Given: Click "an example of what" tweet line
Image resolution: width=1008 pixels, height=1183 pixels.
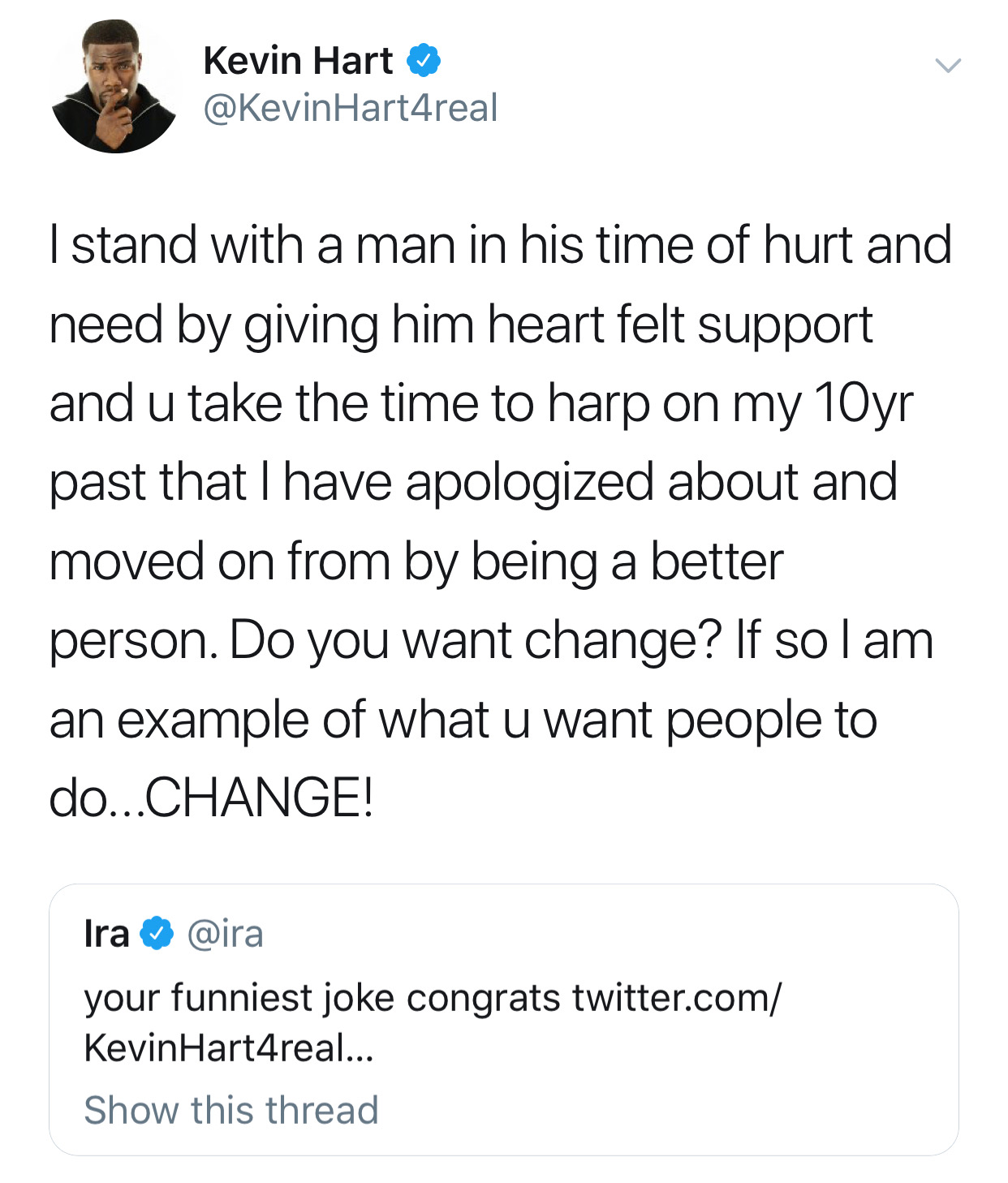Looking at the screenshot, I should click(x=269, y=720).
